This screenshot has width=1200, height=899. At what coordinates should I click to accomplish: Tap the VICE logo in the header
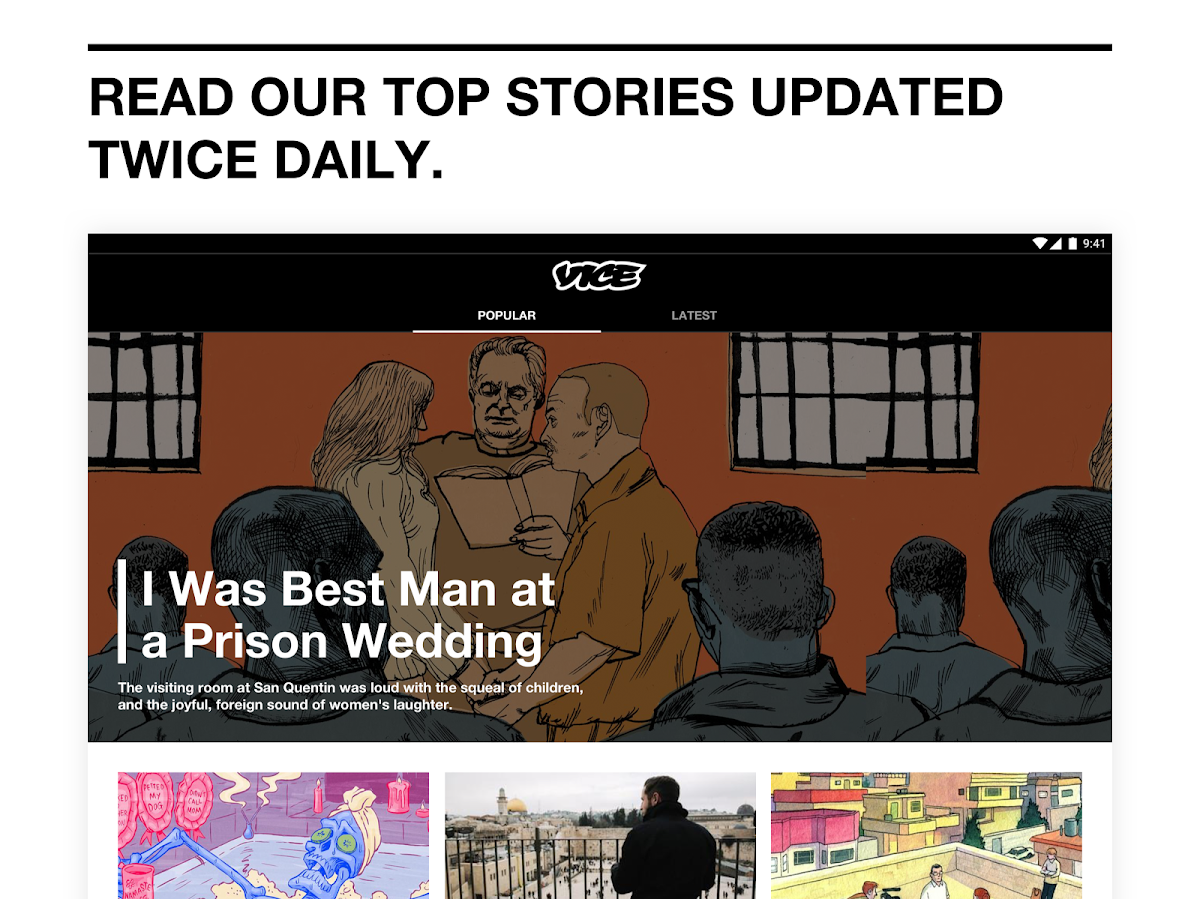click(599, 276)
